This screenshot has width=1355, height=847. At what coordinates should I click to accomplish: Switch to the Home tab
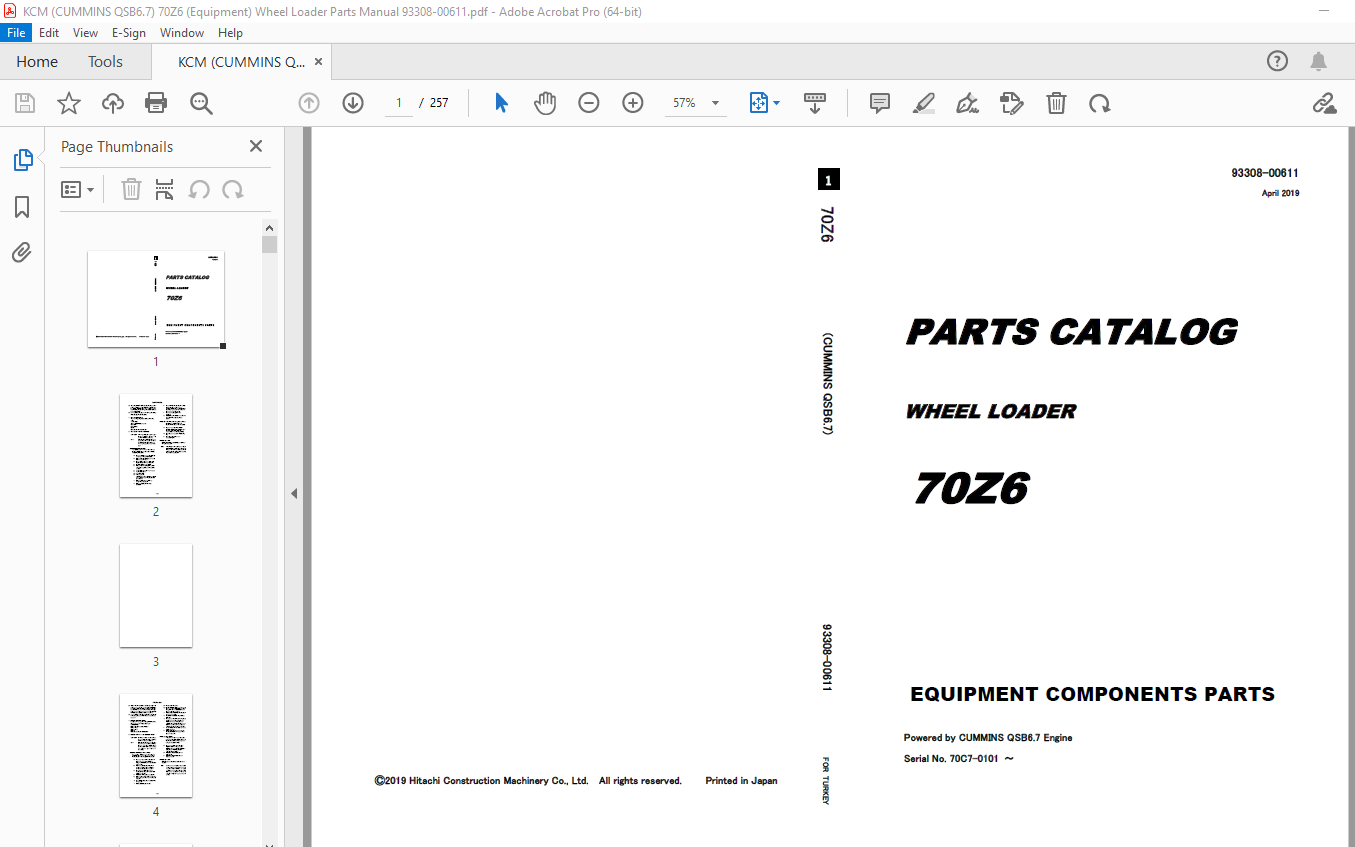pyautogui.click(x=37, y=61)
